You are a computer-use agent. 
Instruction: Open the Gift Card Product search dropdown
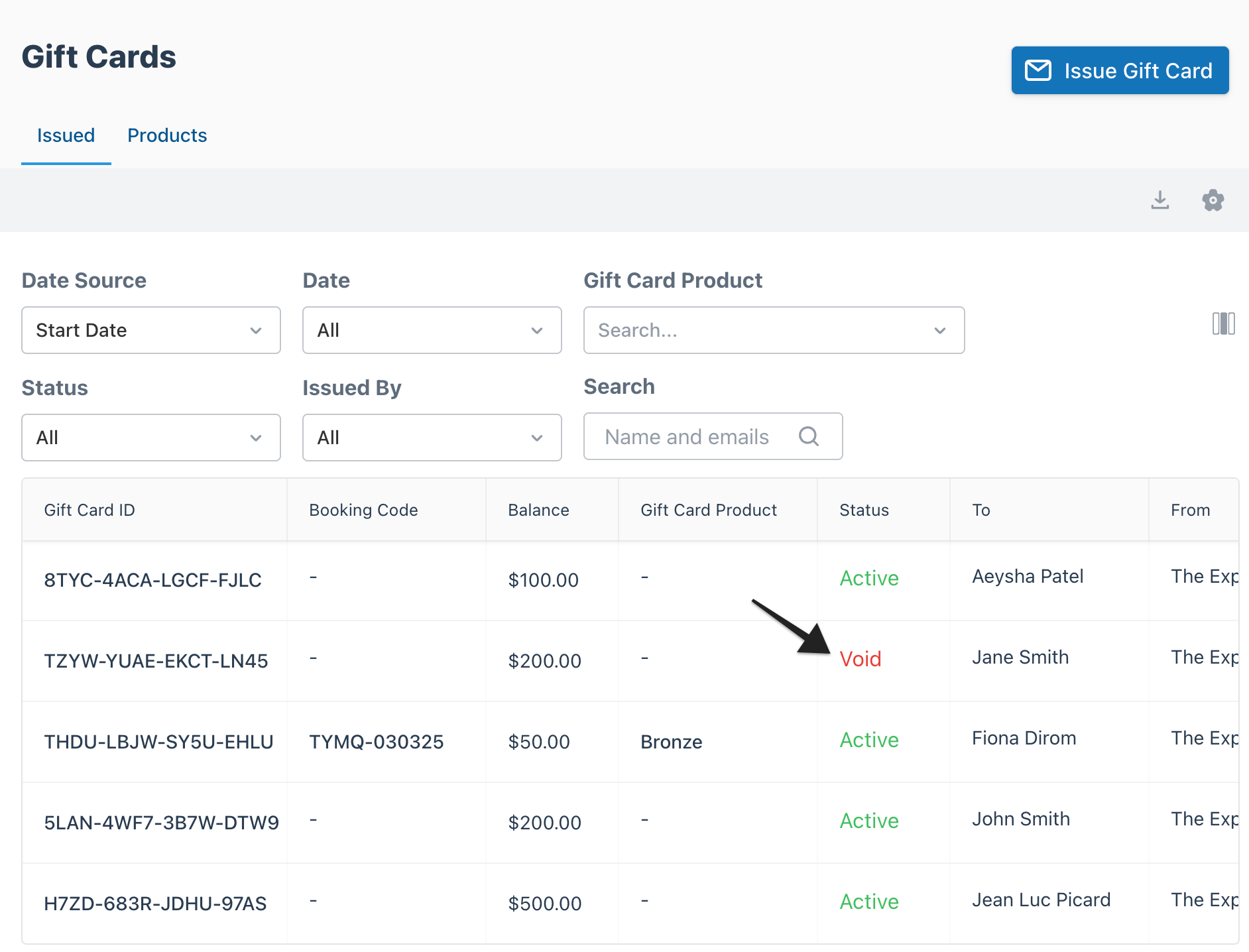coord(774,330)
